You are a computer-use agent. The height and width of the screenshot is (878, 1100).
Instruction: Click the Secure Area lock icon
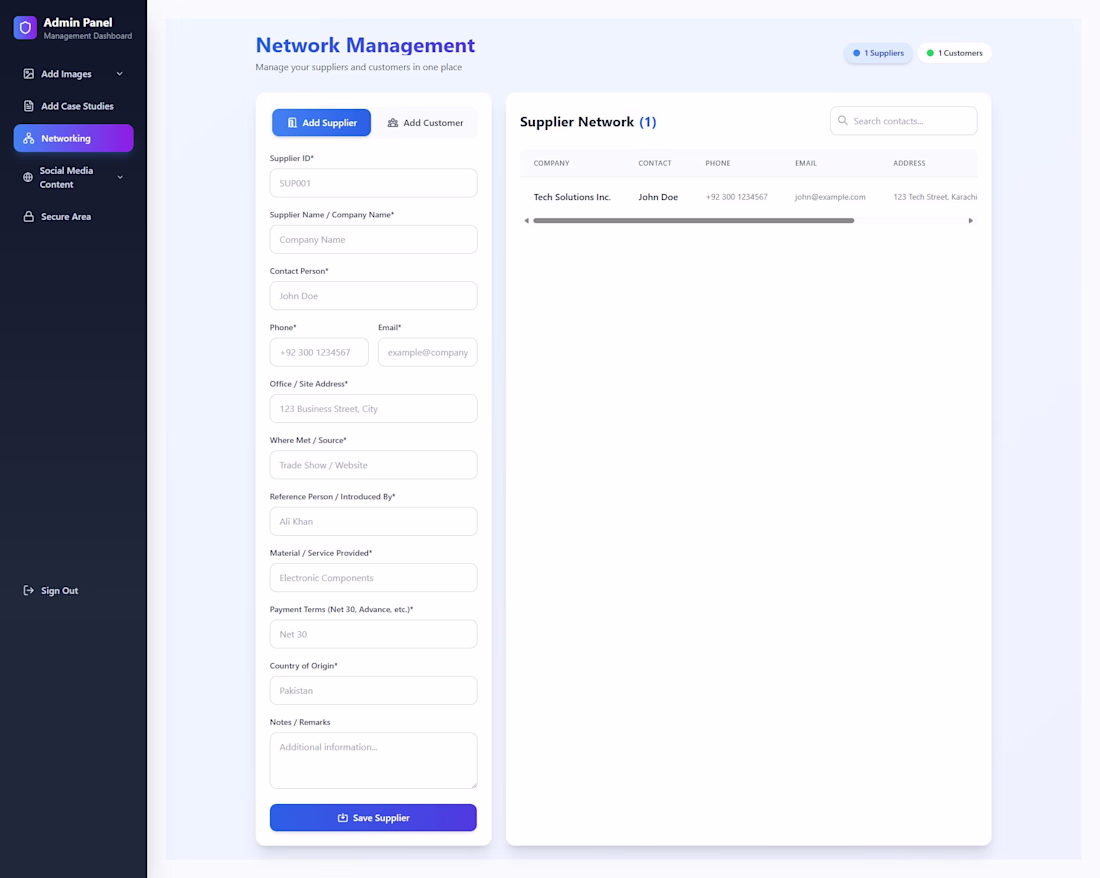[29, 217]
